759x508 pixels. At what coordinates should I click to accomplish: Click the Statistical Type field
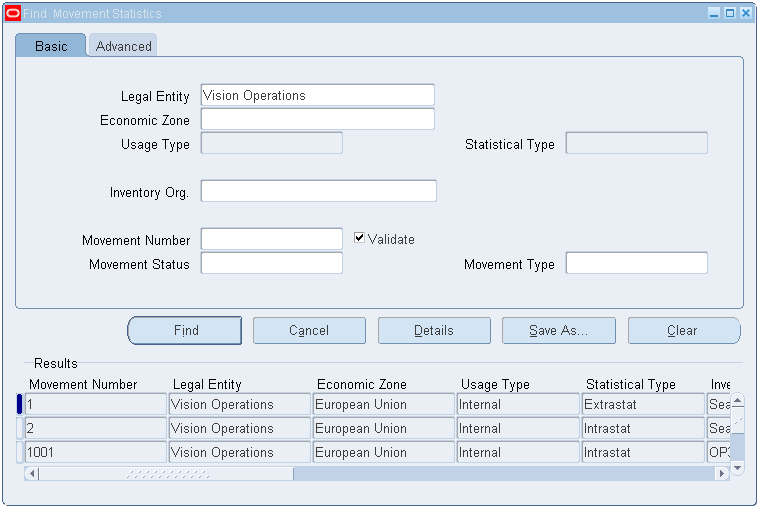[x=637, y=143]
